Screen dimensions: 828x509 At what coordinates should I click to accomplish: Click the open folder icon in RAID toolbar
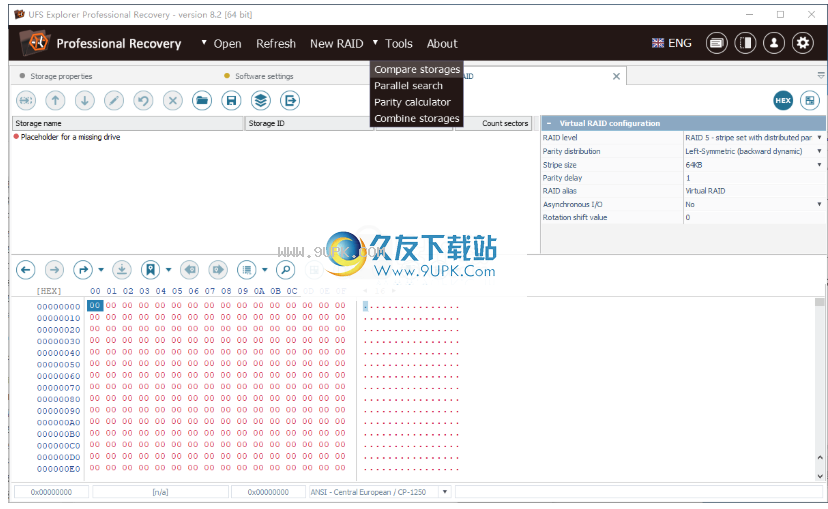[x=202, y=100]
